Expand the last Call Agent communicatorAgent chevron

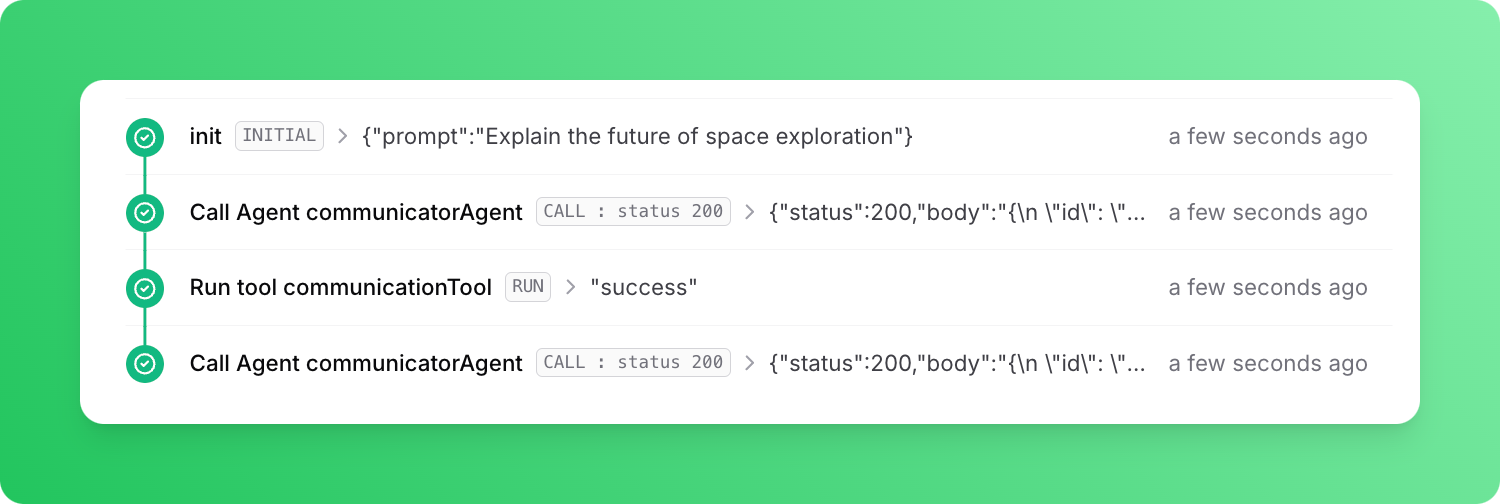(x=749, y=363)
